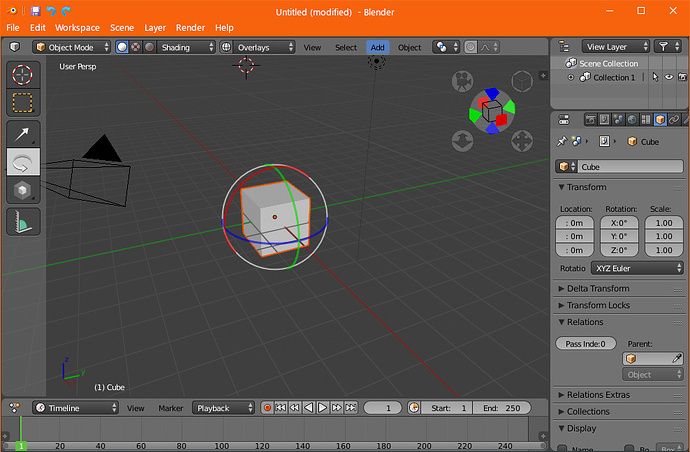Screen dimensions: 690x452
Task: Select the 3D Cursor tool
Action: pyautogui.click(x=22, y=74)
